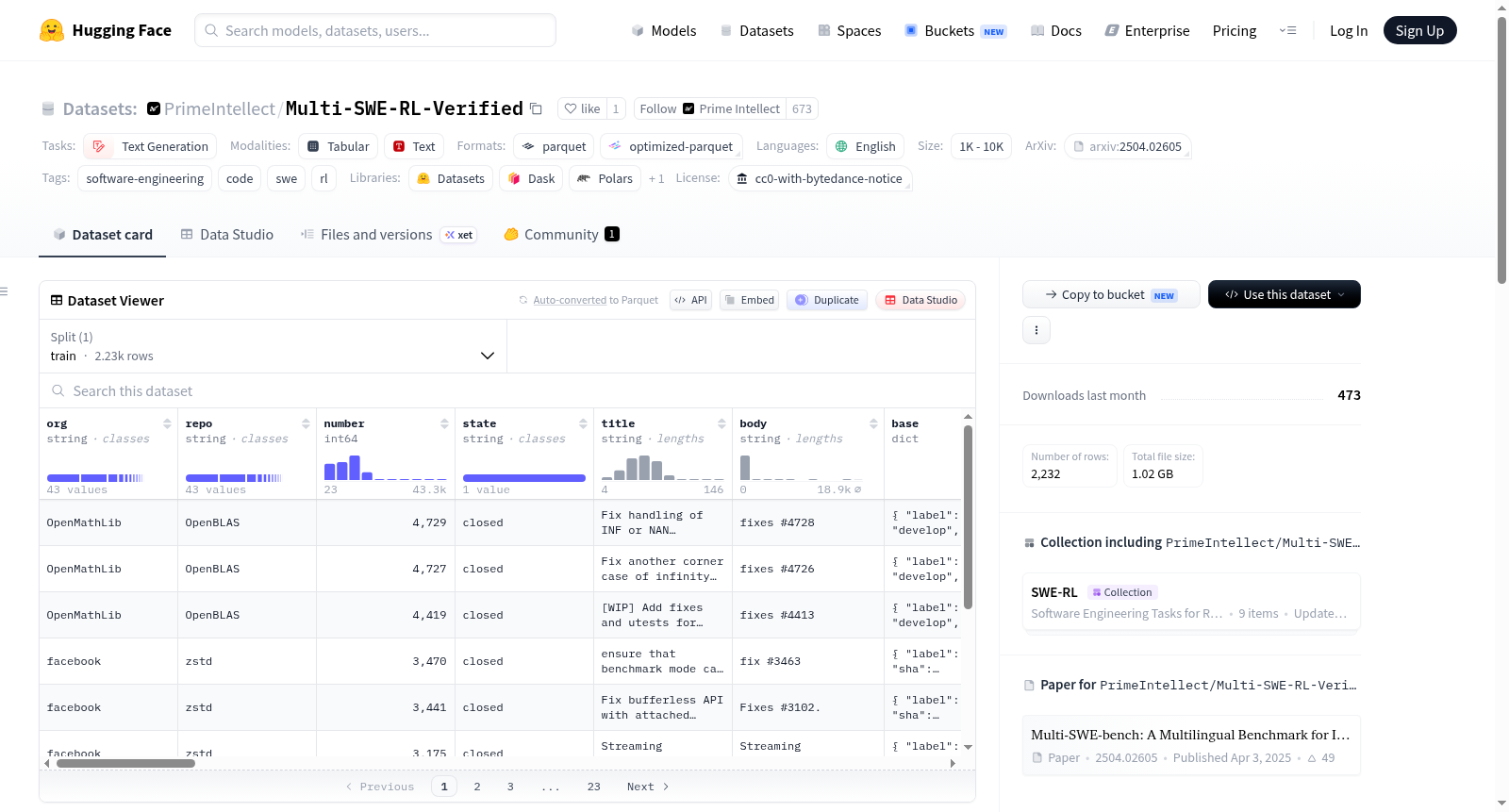This screenshot has height=812, width=1509.
Task: Click the Sign Up button
Action: 1420,30
